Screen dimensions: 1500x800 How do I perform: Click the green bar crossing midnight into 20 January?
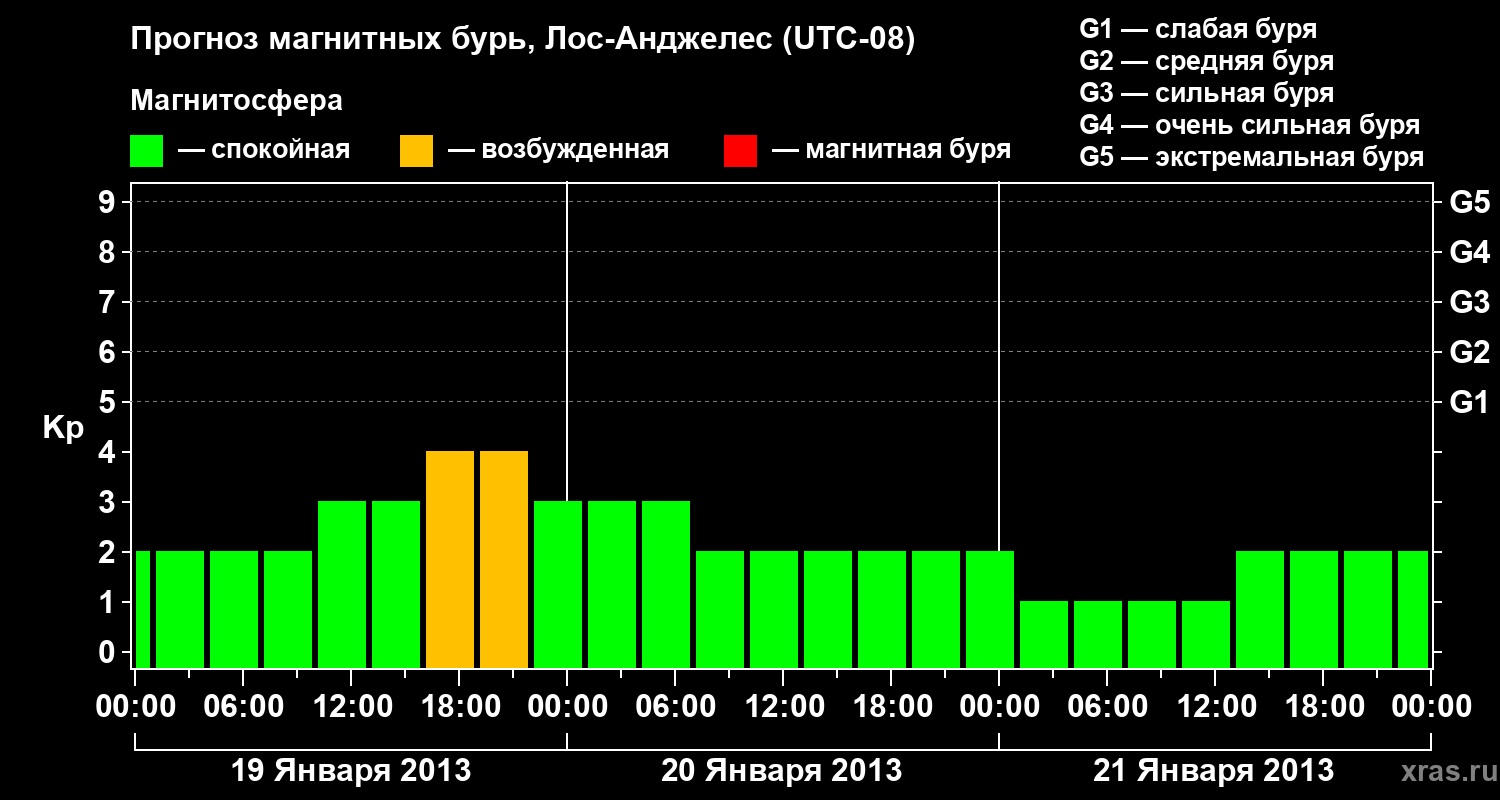[558, 584]
